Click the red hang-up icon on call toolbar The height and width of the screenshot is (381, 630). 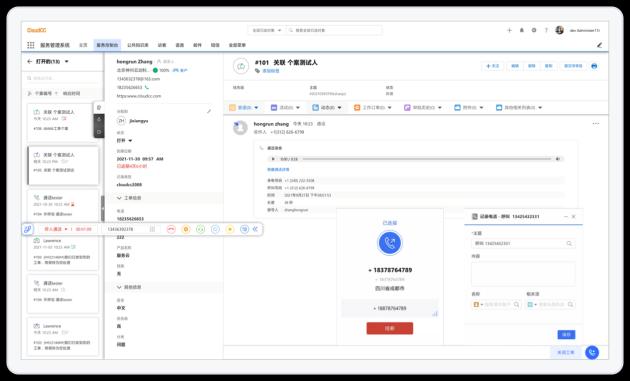[x=171, y=229]
